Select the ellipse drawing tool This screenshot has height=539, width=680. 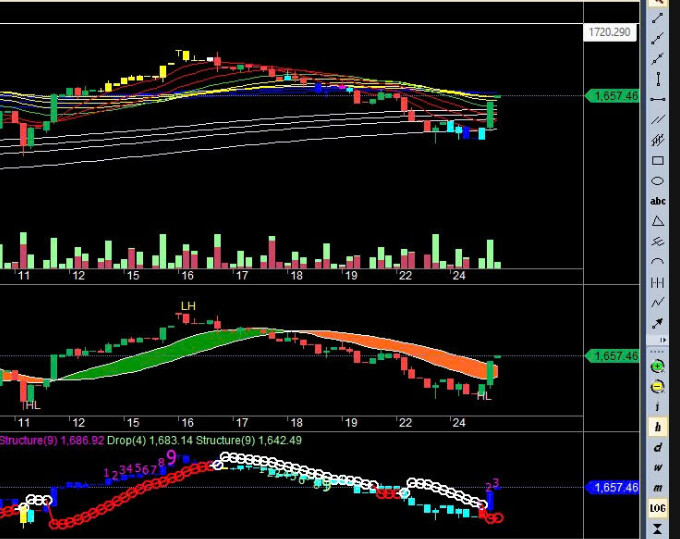tap(657, 181)
